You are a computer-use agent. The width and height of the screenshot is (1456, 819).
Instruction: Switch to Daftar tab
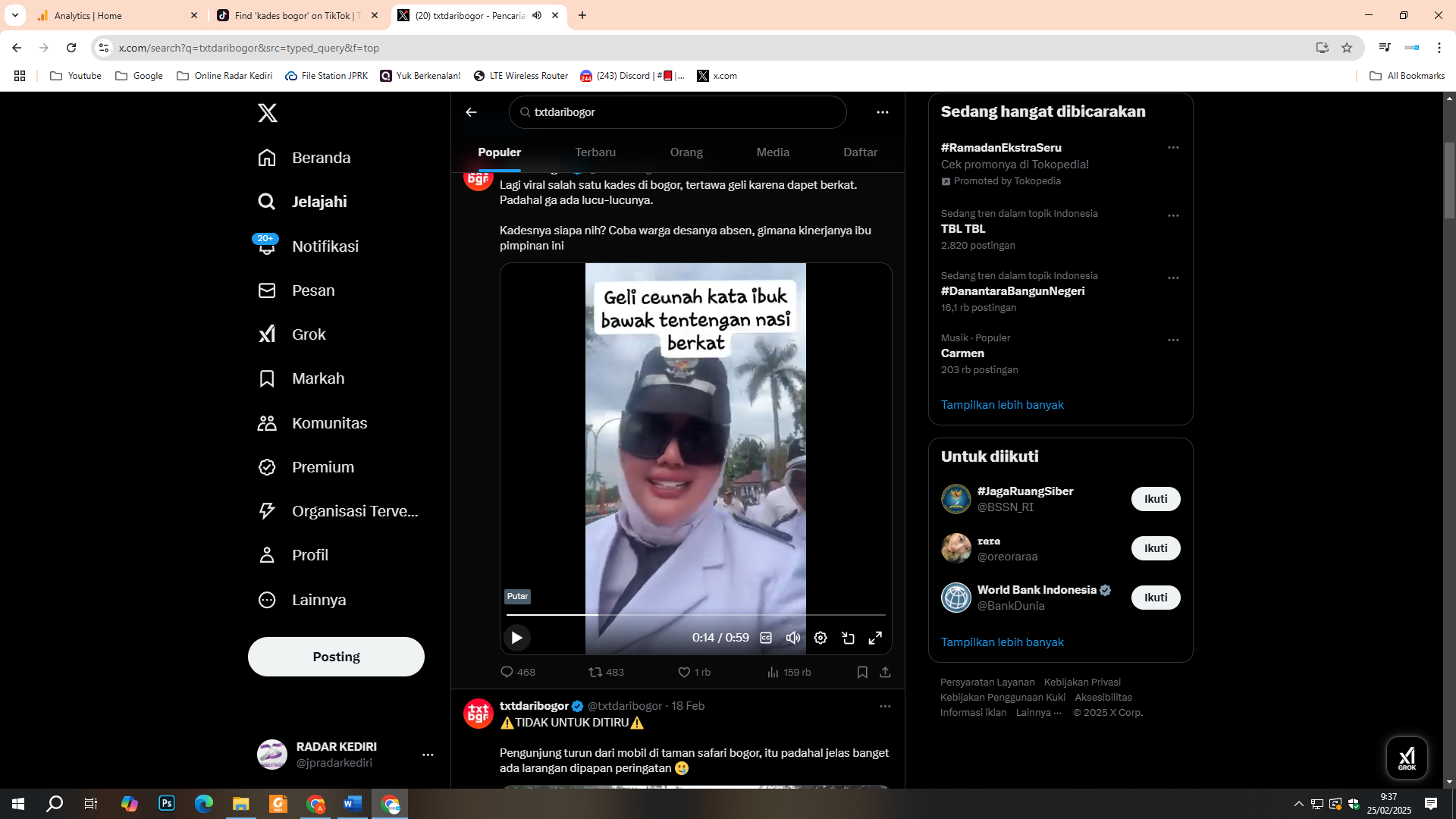pyautogui.click(x=860, y=152)
